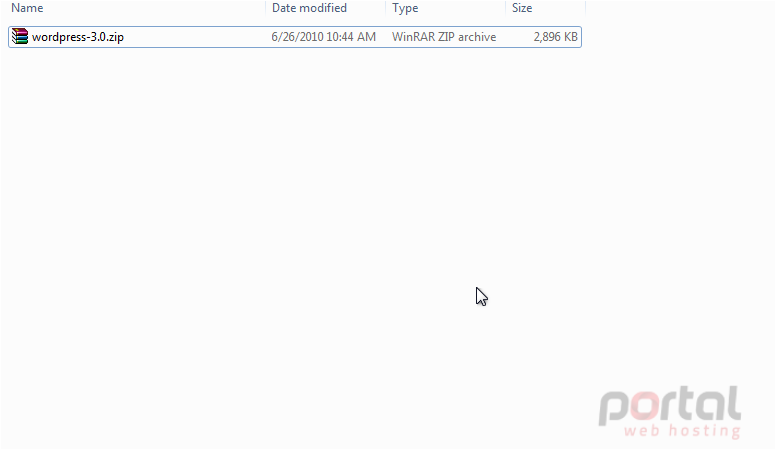Image resolution: width=776 pixels, height=450 pixels.
Task: Click the WinRAR icon of wordpress-3.0.zip
Action: 20,37
